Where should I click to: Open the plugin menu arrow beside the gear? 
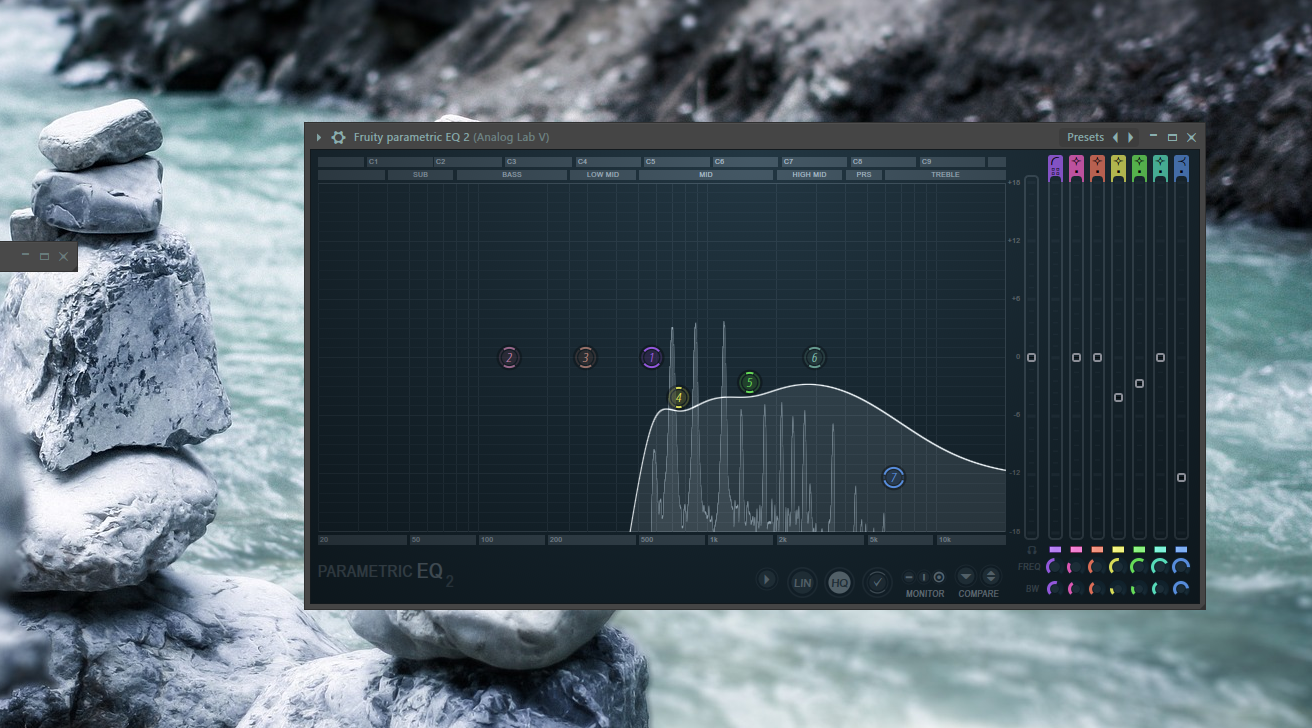tap(319, 137)
